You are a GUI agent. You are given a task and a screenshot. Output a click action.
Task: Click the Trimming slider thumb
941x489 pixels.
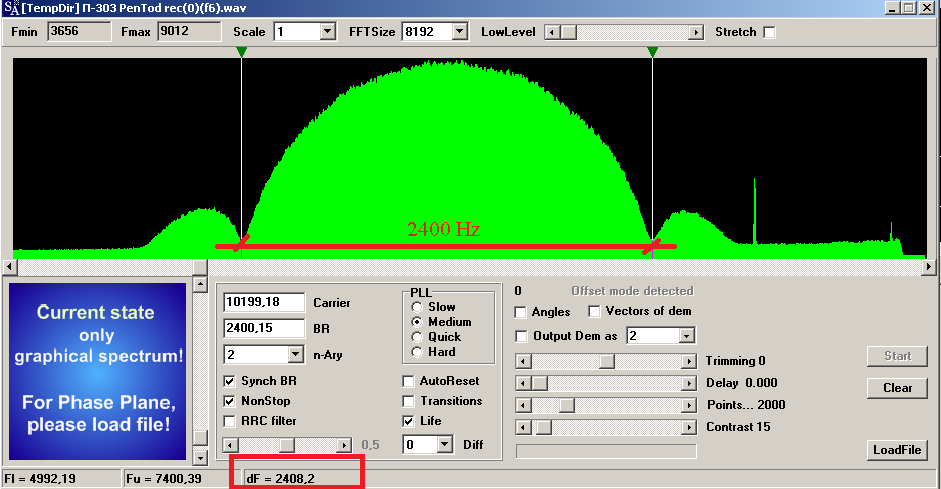[607, 361]
